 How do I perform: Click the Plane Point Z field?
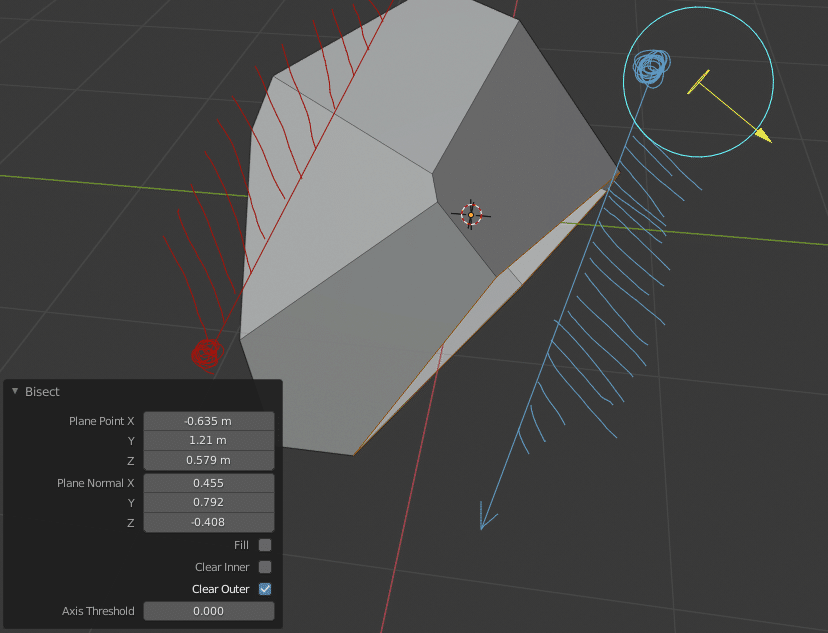pyautogui.click(x=209, y=460)
